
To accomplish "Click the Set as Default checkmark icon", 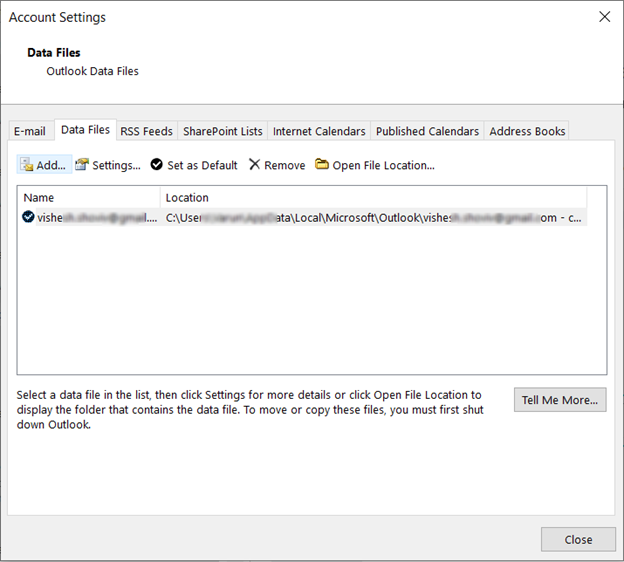I will pos(156,164).
